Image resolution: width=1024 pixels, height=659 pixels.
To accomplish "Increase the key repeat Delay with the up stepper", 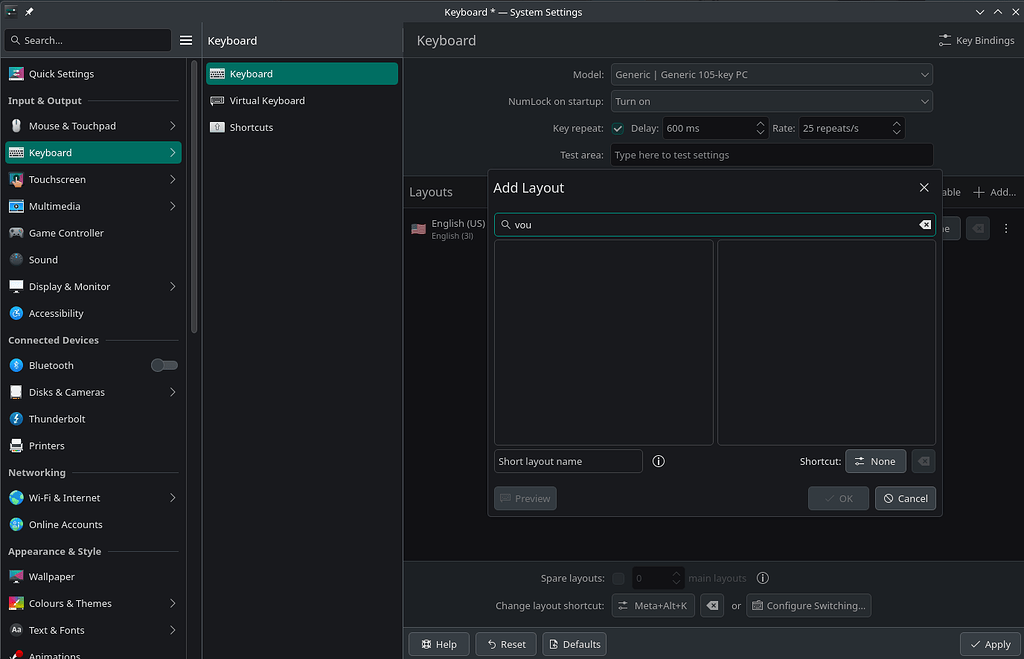I will pyautogui.click(x=762, y=123).
